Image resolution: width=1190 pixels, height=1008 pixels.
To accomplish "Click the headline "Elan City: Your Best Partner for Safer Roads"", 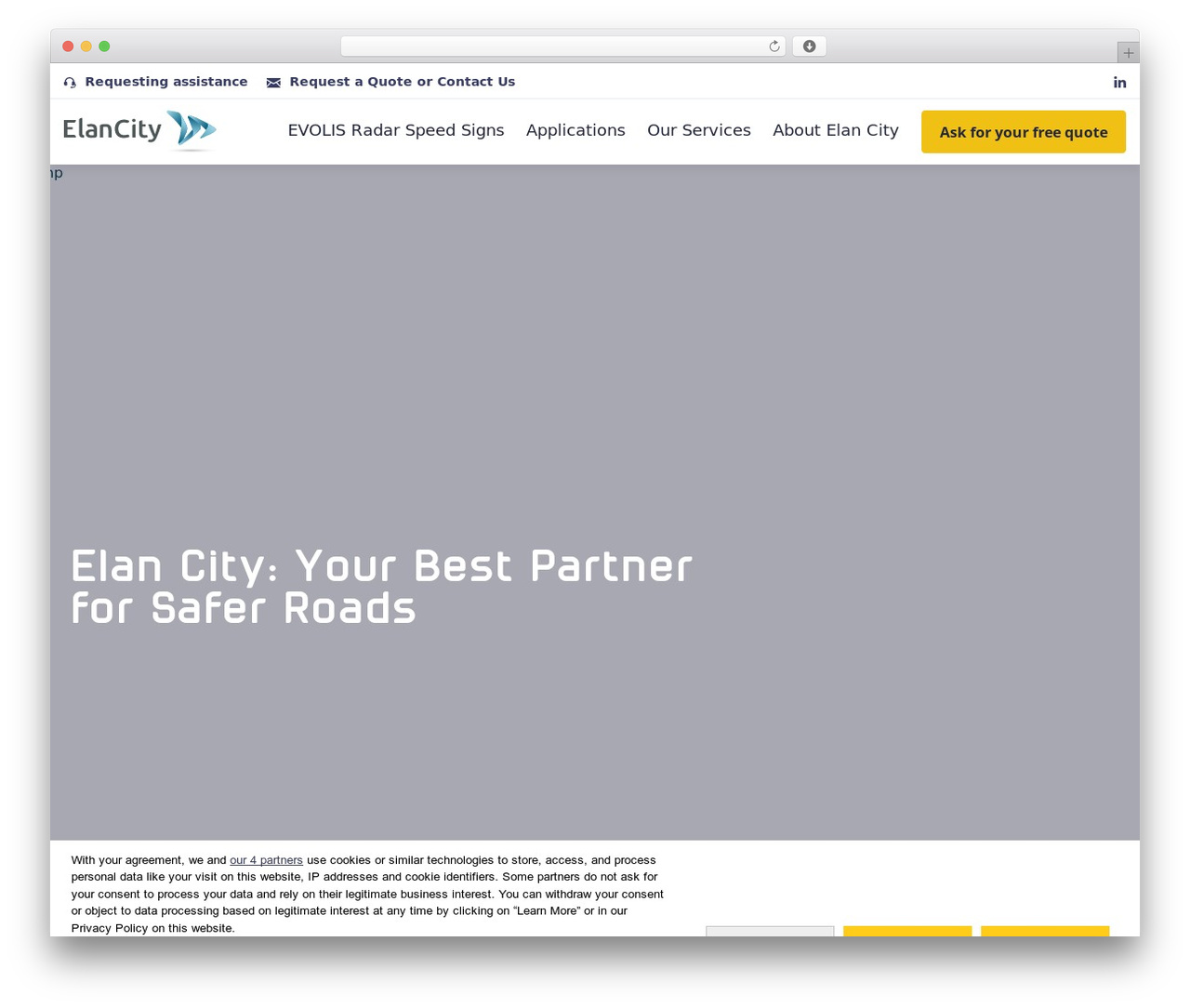I will tap(382, 587).
